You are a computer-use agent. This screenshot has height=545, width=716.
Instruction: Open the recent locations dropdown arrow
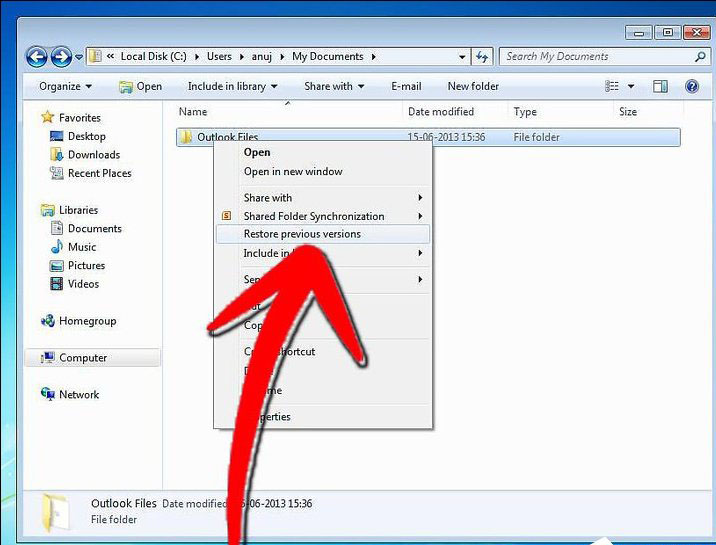79,57
